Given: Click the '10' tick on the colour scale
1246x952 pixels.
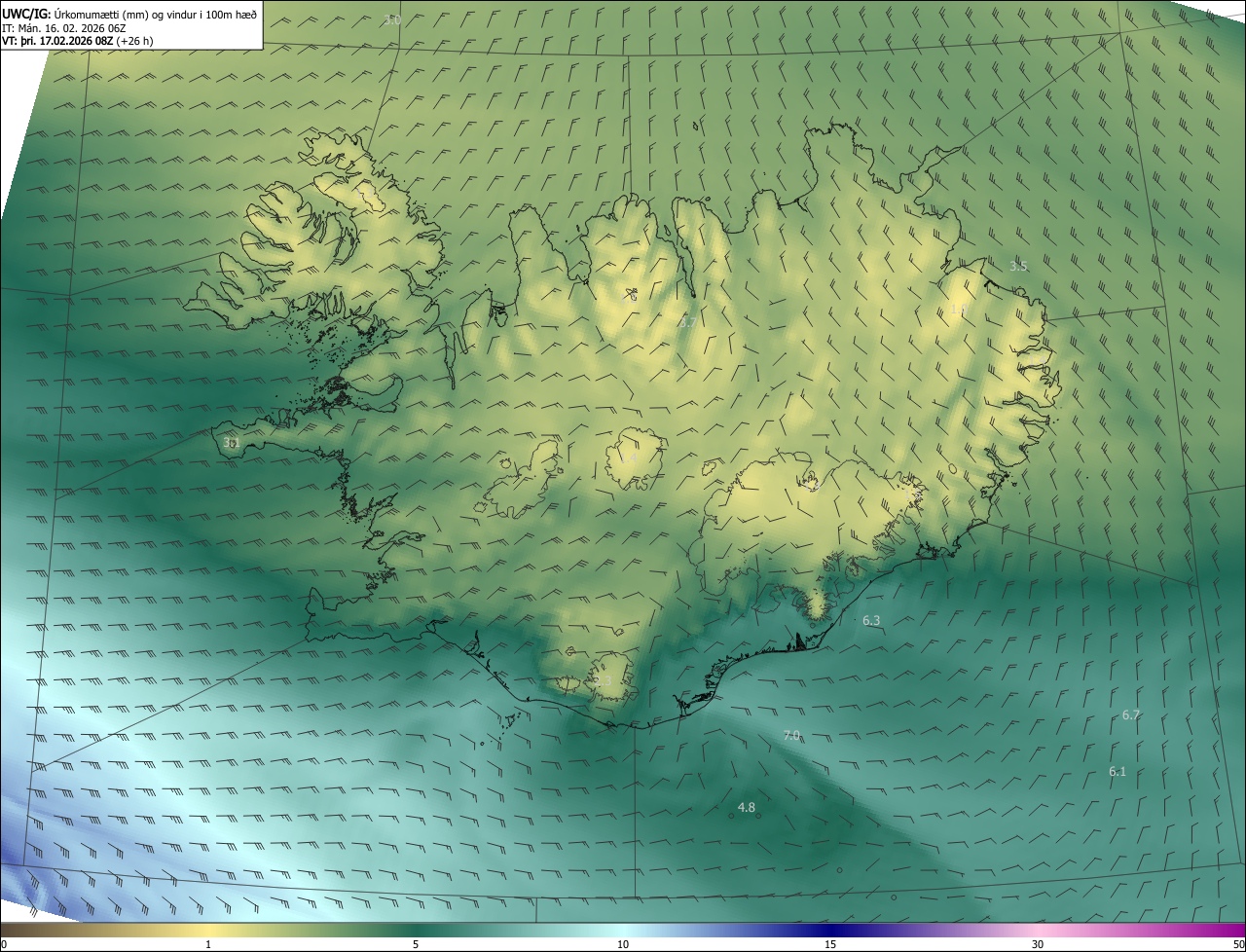Looking at the screenshot, I should click(x=623, y=944).
